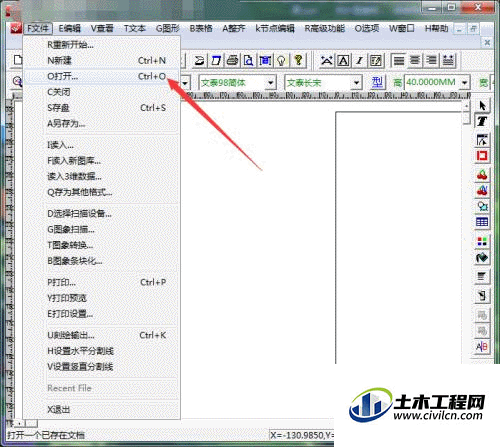Click the yellow question mark help icon
Screen dimensions: 500x447
298,60
